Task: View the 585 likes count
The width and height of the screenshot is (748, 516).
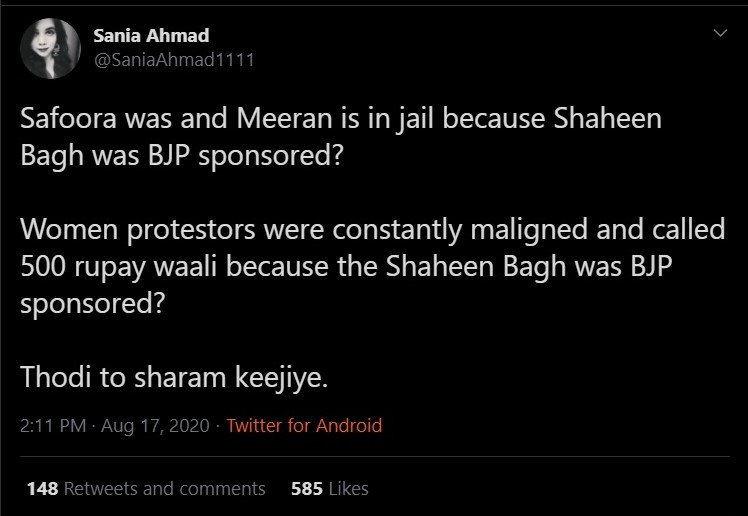Action: (305, 489)
